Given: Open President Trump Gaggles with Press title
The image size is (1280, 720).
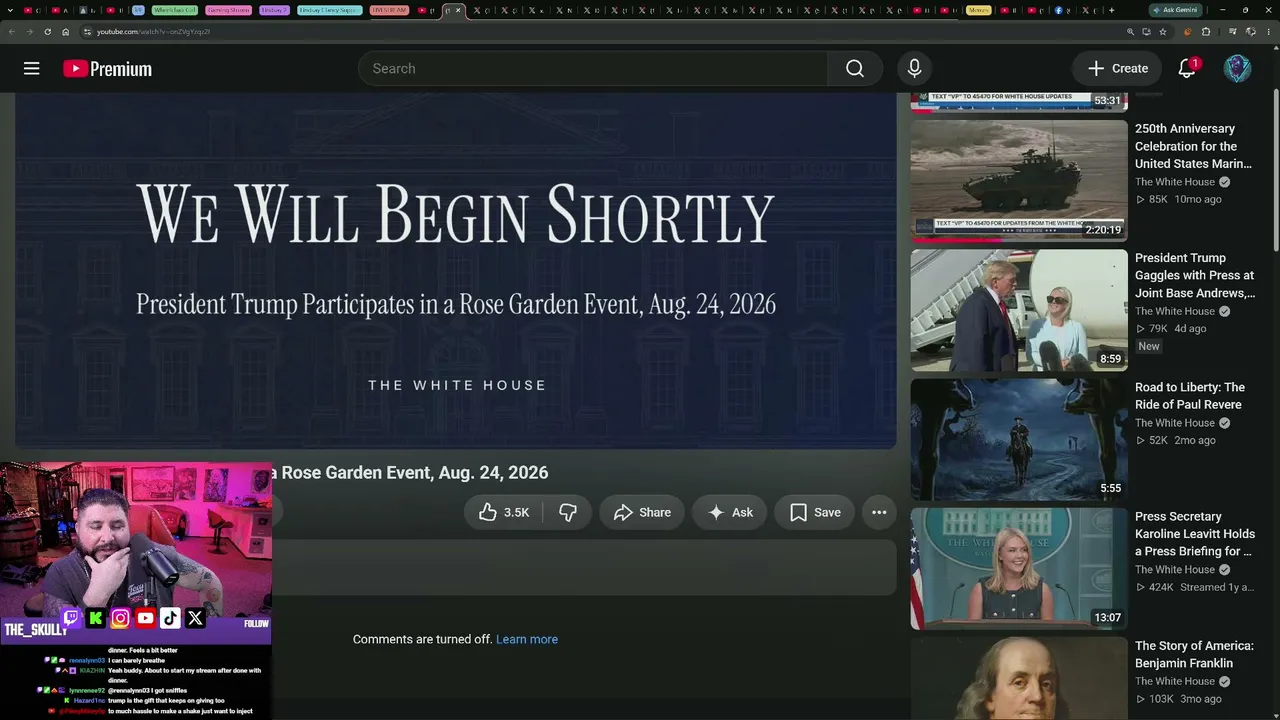Looking at the screenshot, I should [x=1195, y=275].
